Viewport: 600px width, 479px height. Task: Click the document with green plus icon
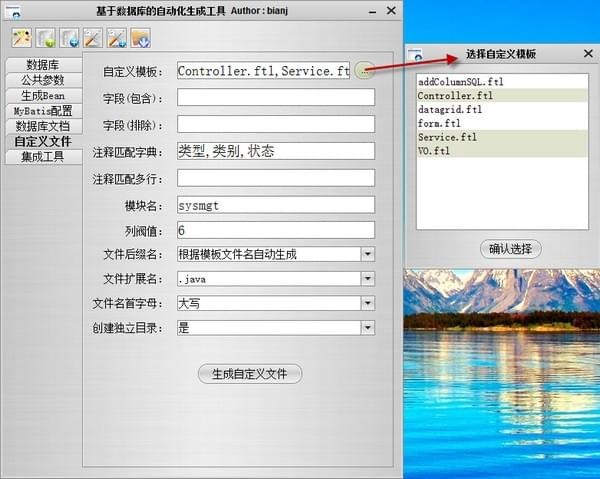tap(46, 39)
